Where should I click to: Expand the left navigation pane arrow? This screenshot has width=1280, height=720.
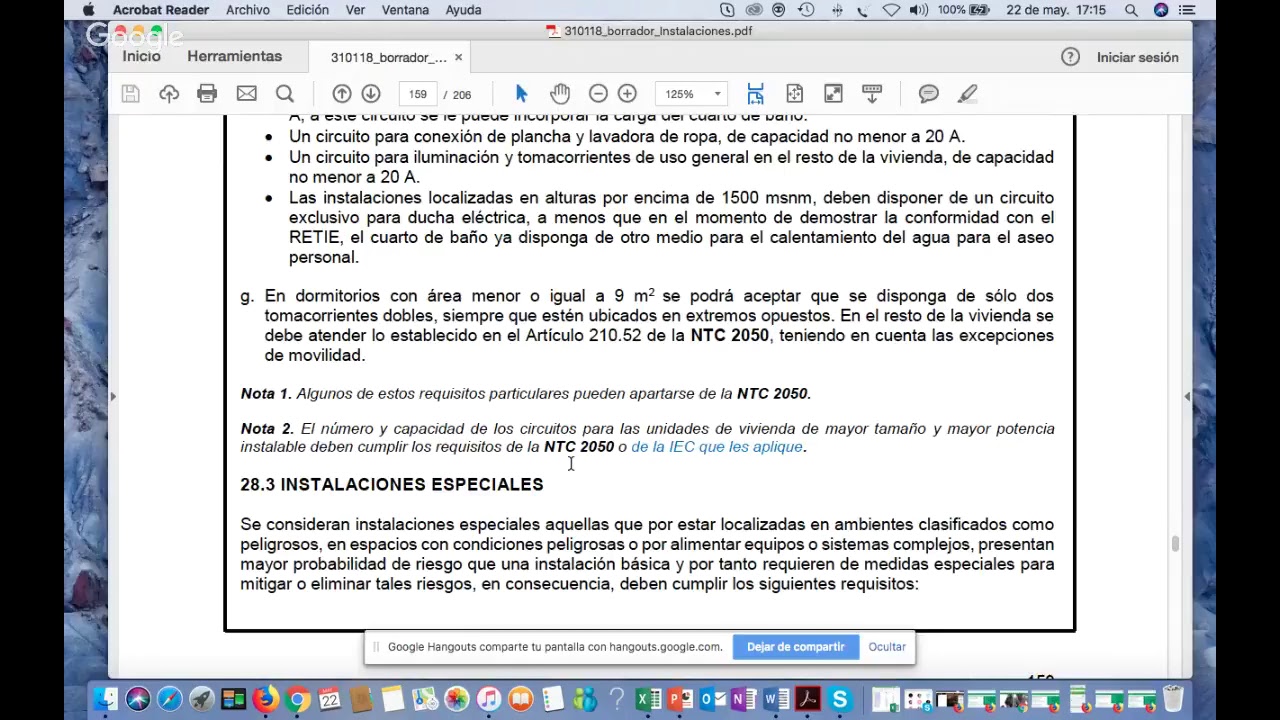(x=113, y=397)
